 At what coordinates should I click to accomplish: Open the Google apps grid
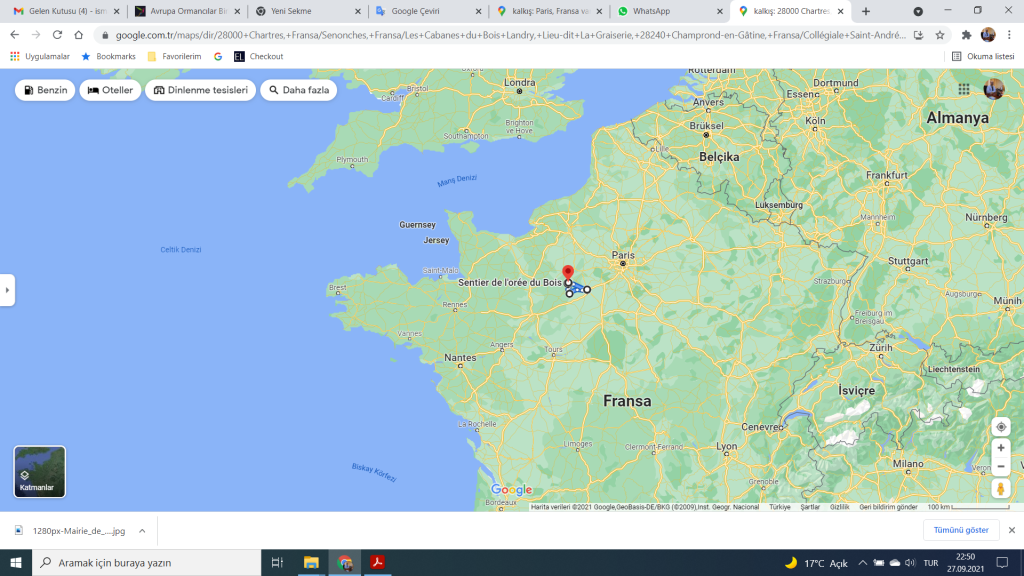tap(964, 89)
